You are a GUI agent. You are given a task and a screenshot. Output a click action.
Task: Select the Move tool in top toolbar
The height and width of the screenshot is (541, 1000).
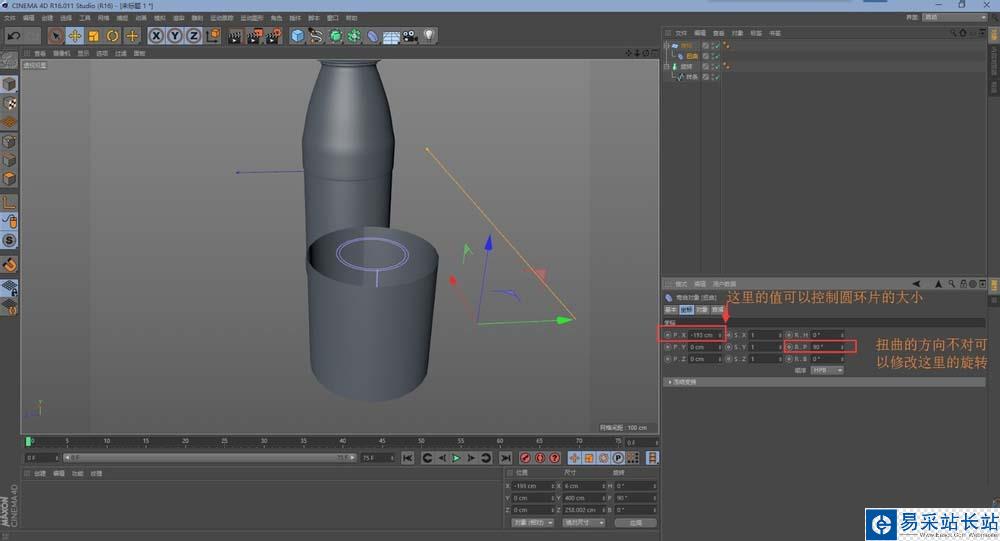[x=74, y=36]
